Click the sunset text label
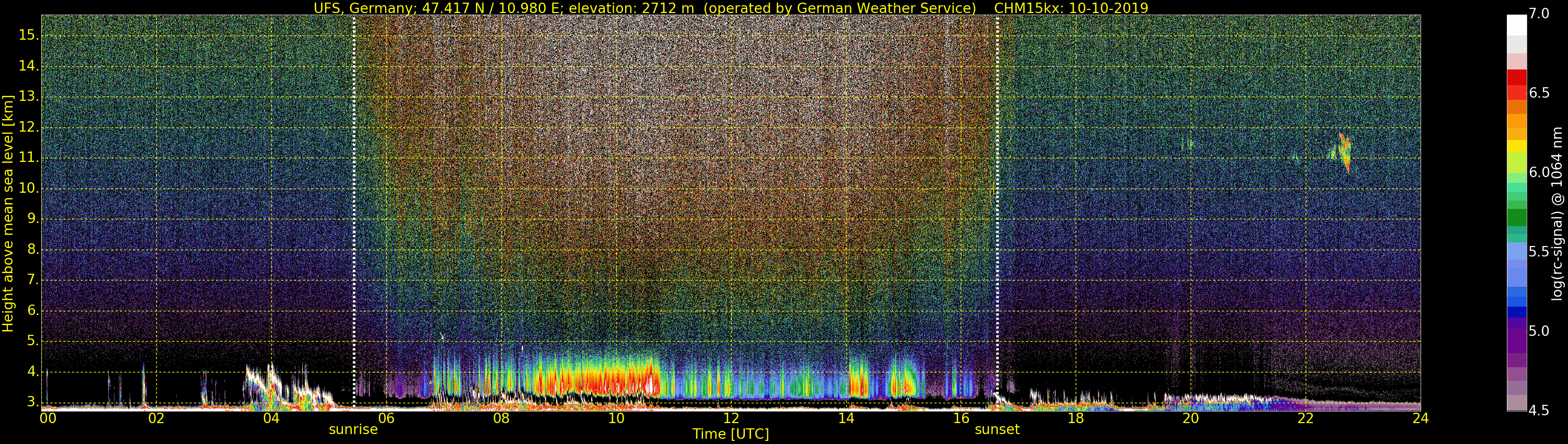Screen dimensions: 1568x444 click(x=997, y=429)
